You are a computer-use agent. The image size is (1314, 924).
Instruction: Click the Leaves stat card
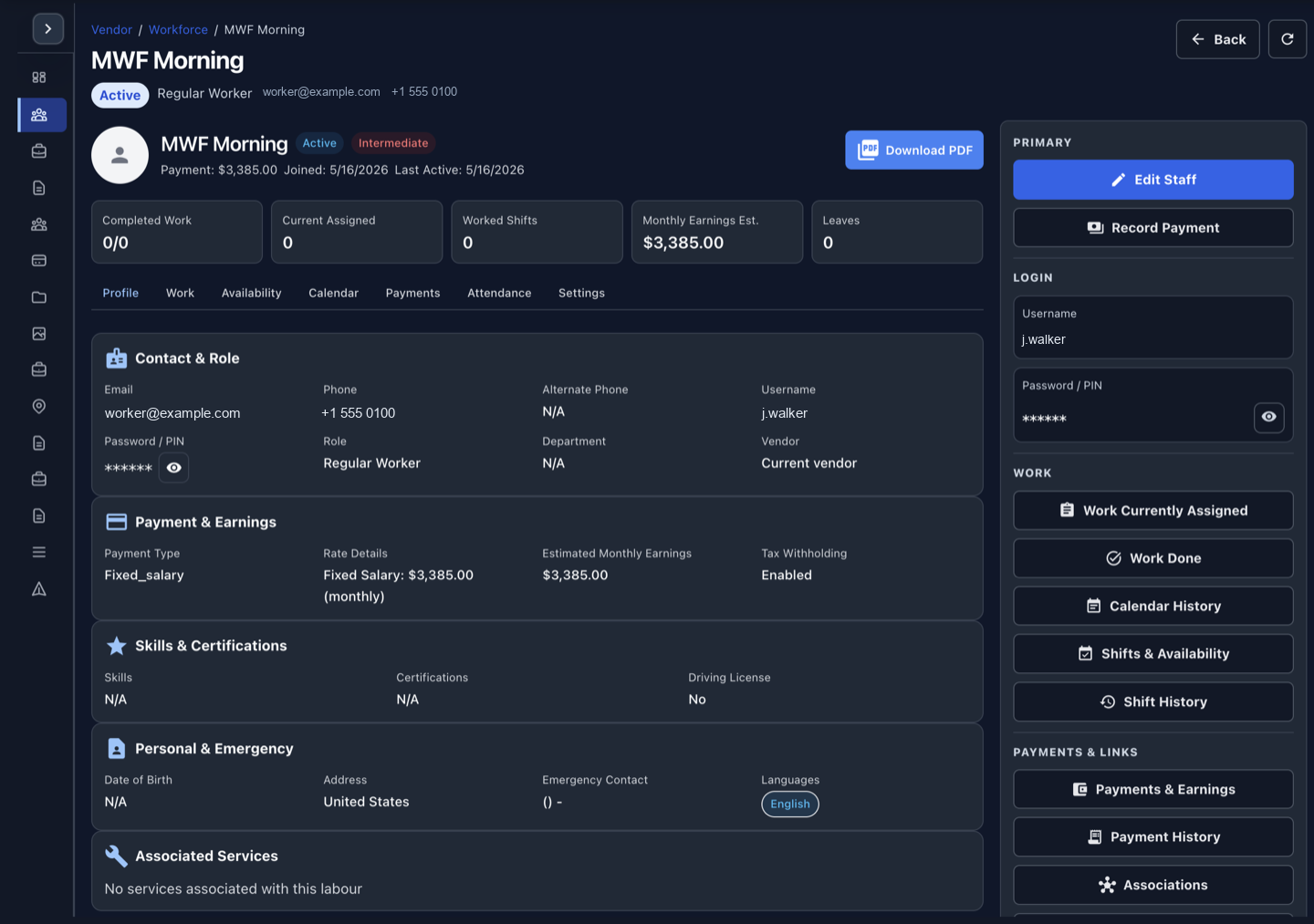pos(897,232)
